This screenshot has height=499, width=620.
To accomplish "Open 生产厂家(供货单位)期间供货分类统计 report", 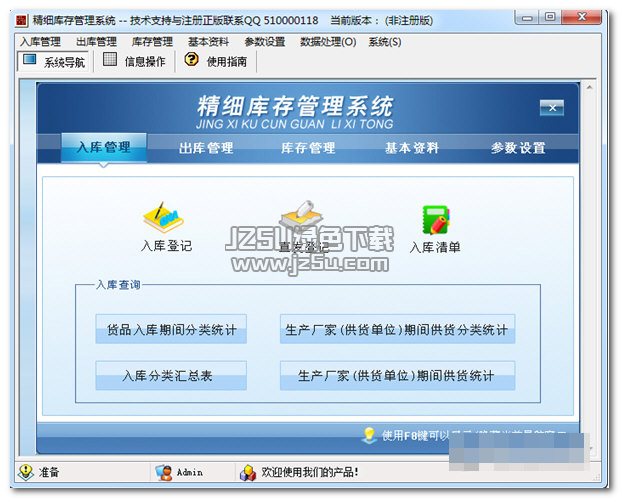I will 397,330.
